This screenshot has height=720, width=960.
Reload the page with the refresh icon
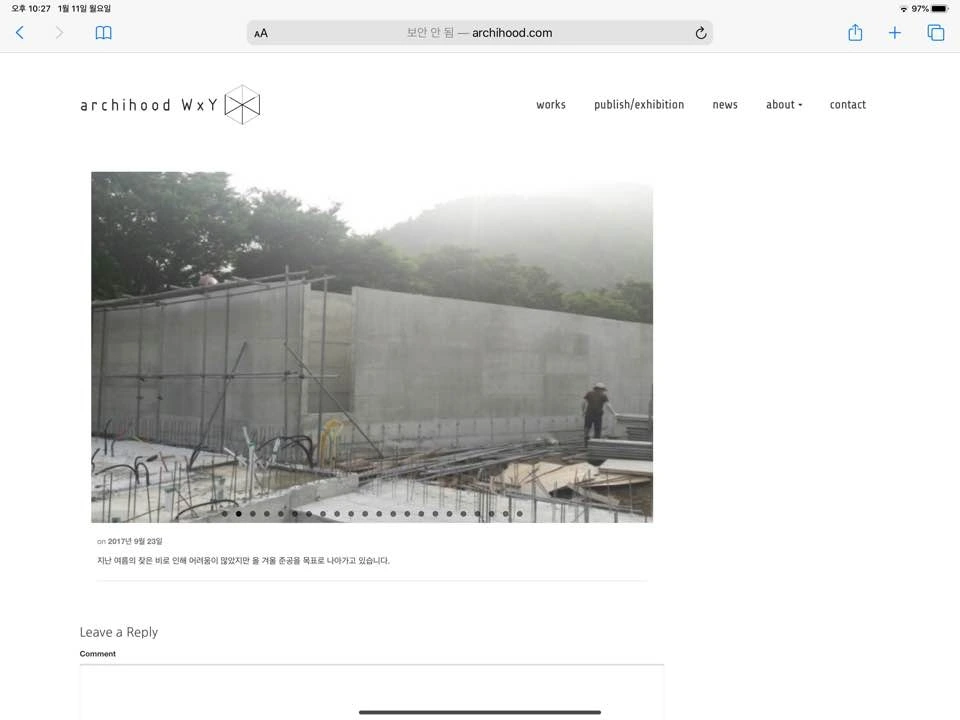point(701,33)
